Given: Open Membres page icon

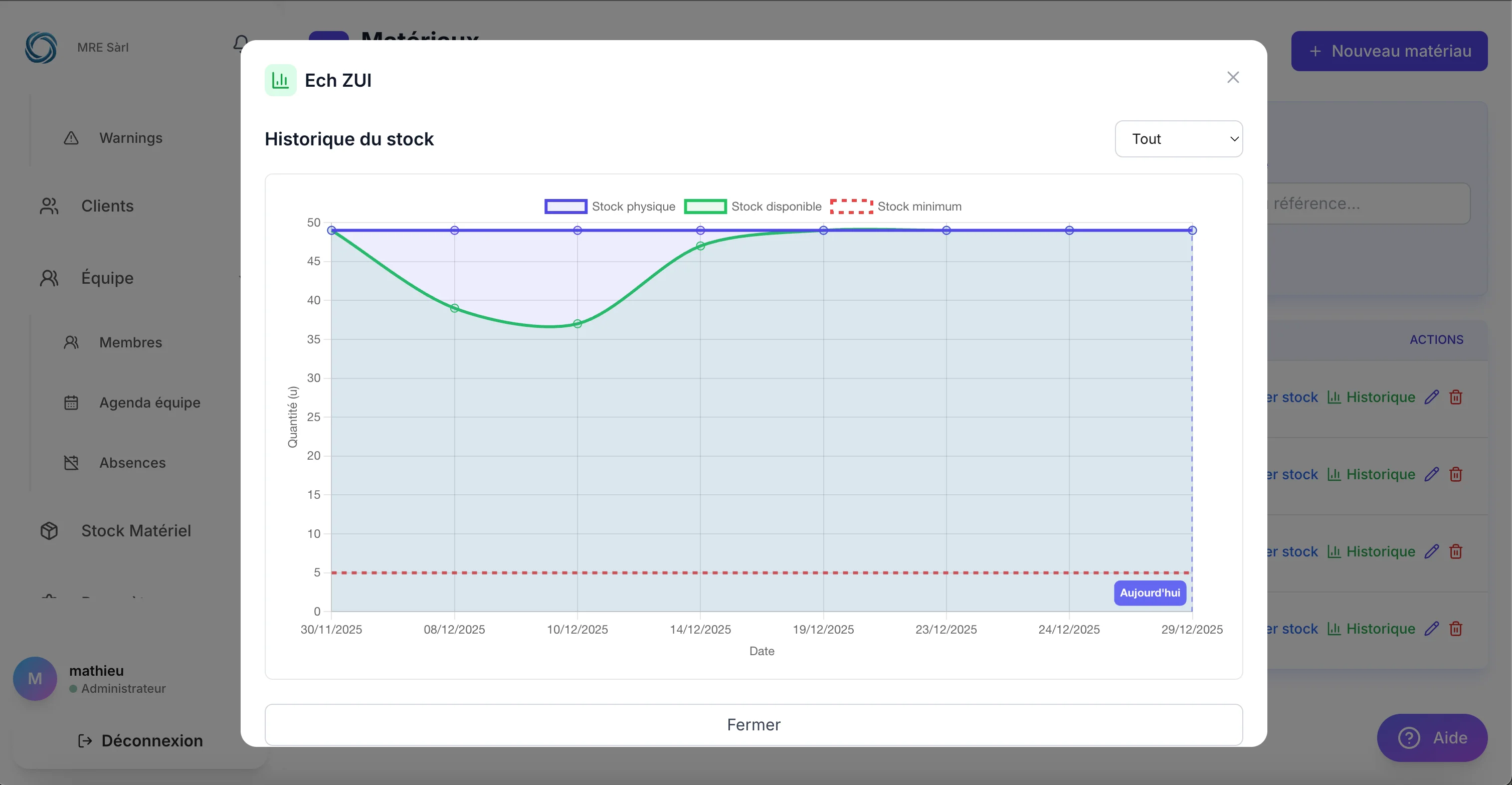Looking at the screenshot, I should tap(71, 343).
